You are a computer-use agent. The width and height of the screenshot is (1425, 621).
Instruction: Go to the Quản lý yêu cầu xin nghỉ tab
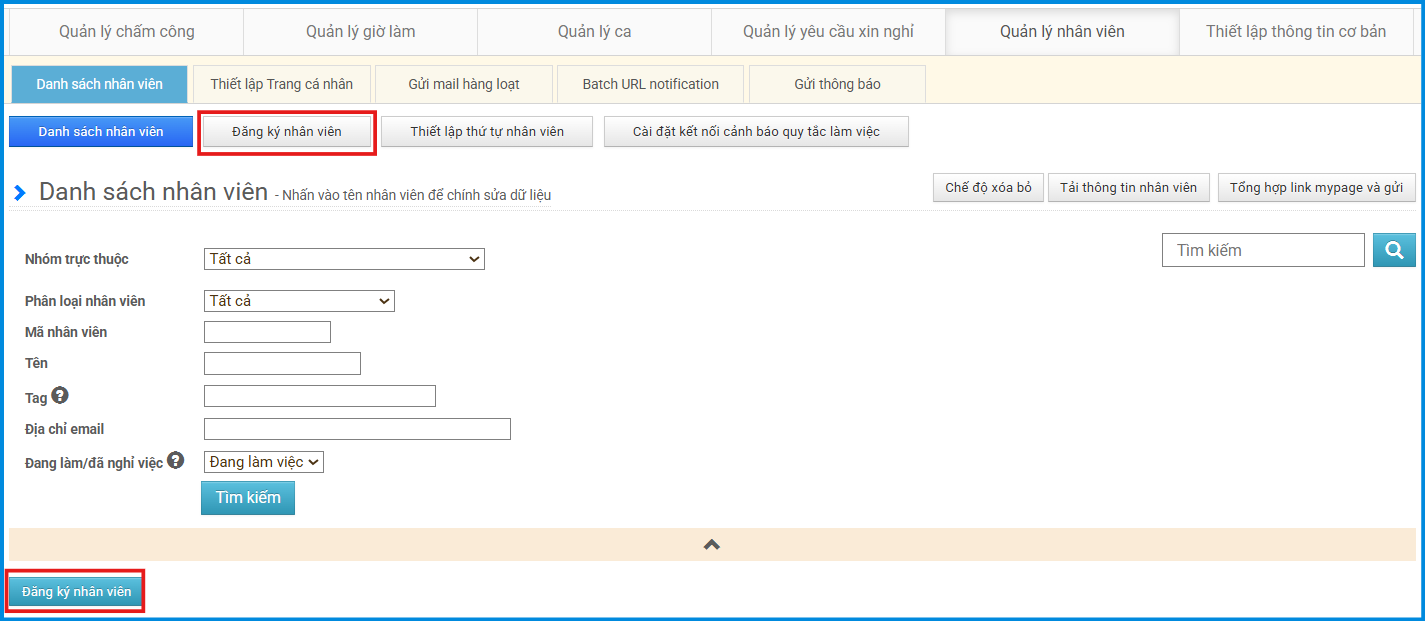click(x=828, y=32)
